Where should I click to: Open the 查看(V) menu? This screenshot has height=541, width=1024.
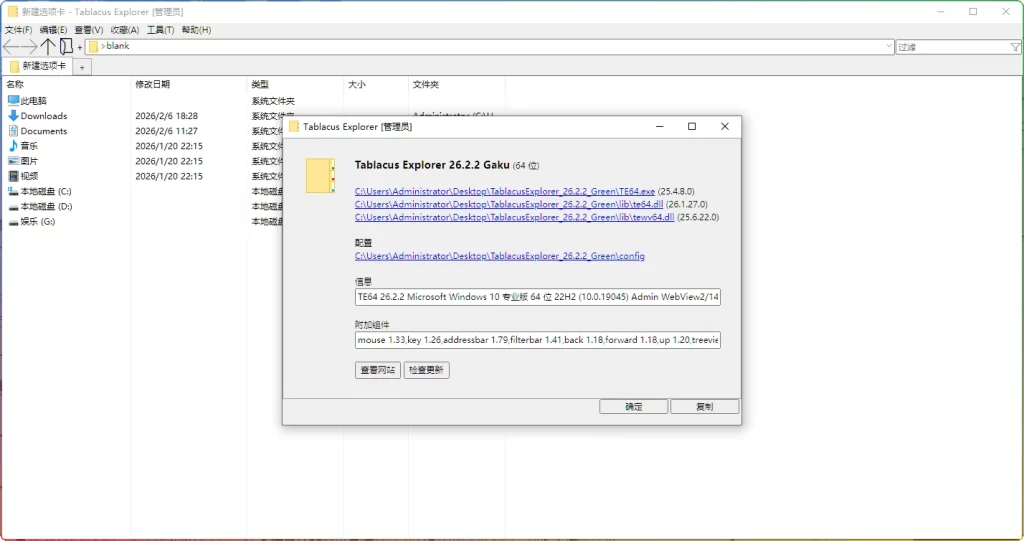pos(89,30)
